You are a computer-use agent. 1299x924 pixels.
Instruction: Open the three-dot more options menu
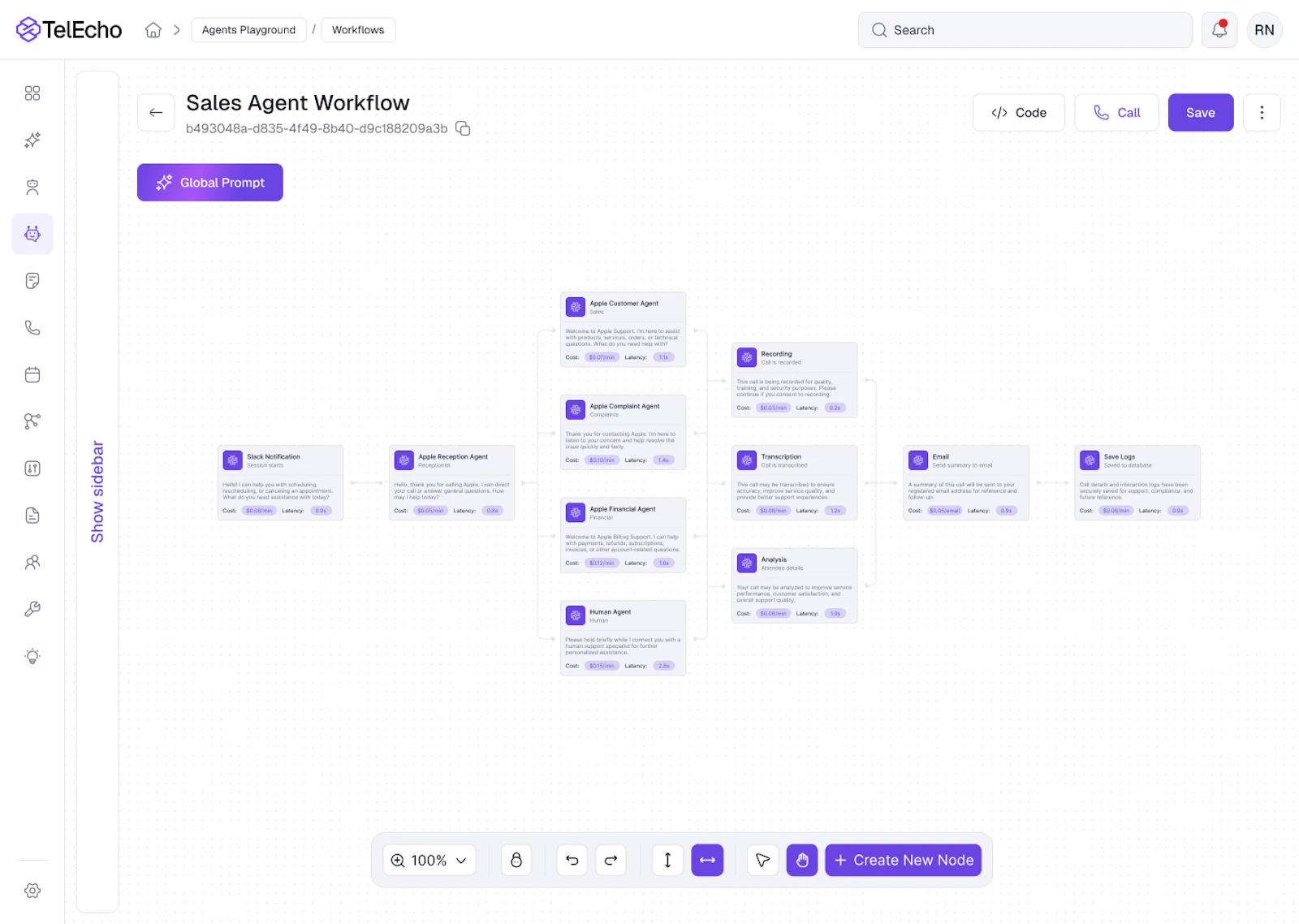click(x=1262, y=113)
